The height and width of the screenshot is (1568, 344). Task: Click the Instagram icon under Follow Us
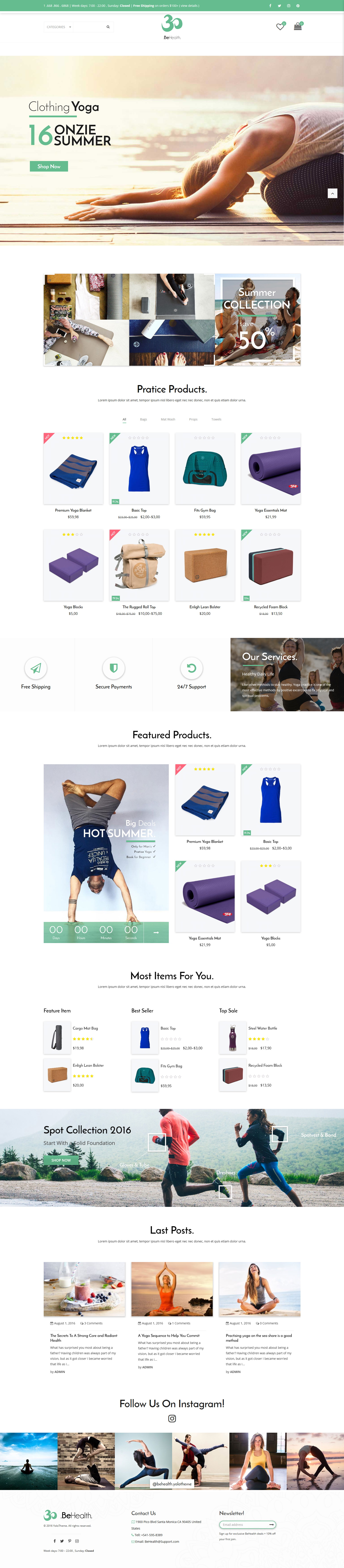(172, 1418)
